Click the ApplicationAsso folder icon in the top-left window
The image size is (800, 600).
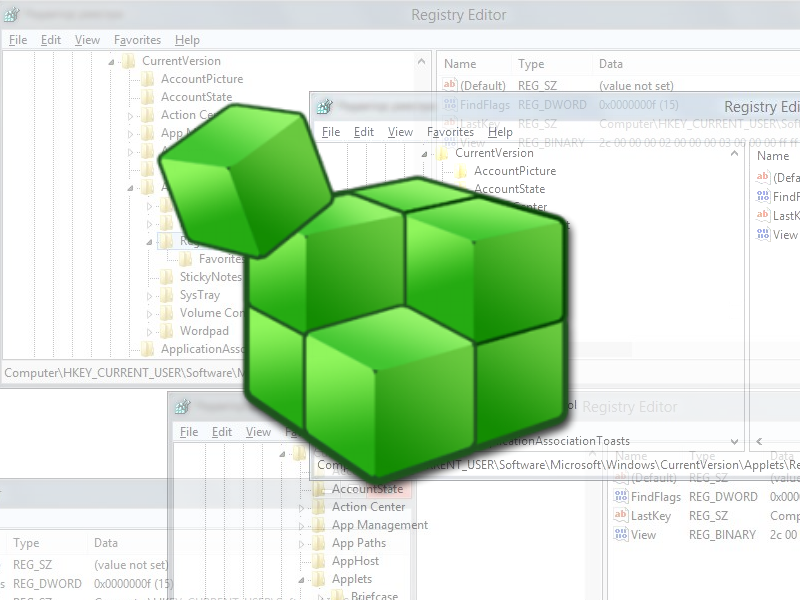[x=147, y=349]
